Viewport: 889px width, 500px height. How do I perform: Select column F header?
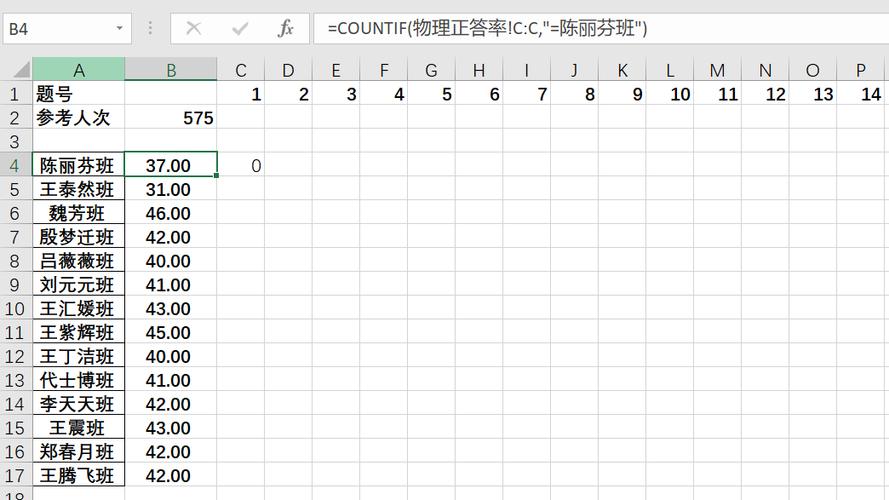(384, 70)
